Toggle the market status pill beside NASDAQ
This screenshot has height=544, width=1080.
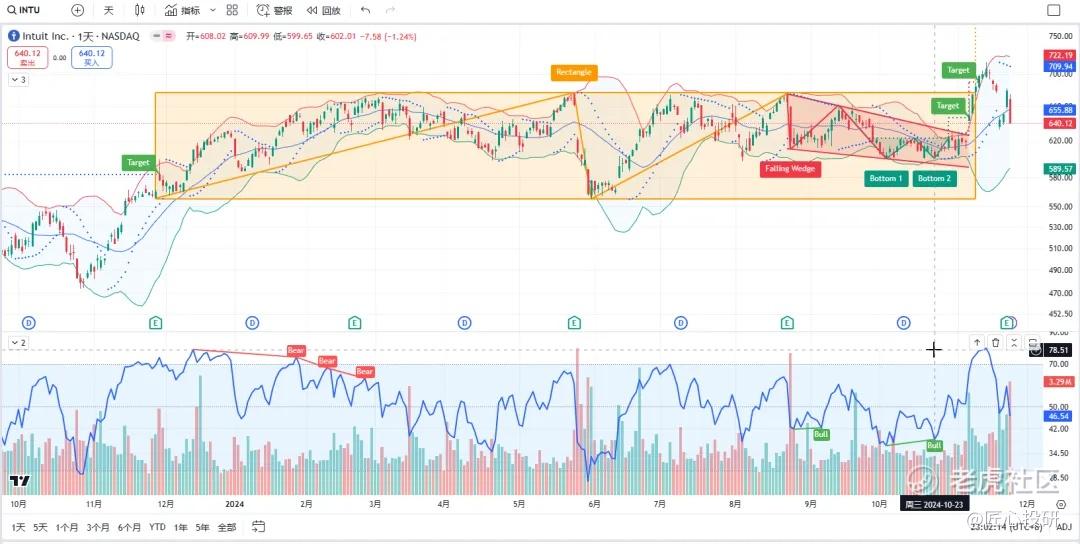pyautogui.click(x=163, y=36)
